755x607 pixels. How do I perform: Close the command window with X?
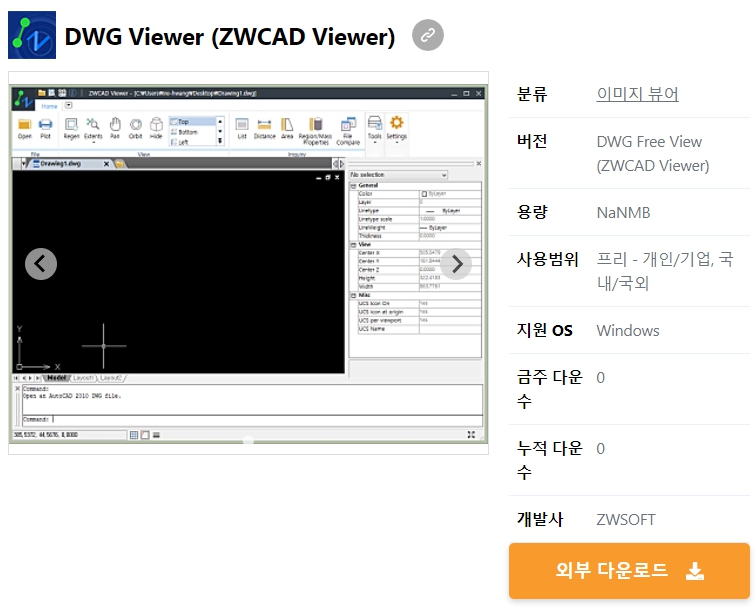(17, 388)
